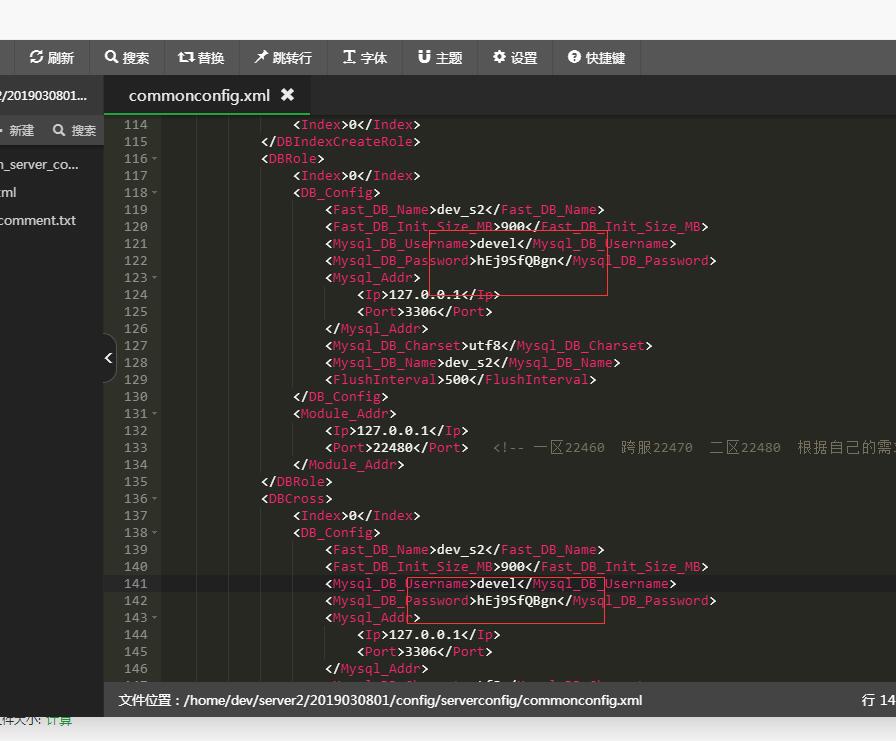This screenshot has height=741, width=896.
Task: Click the 900 value on line 140
Action: (x=513, y=567)
